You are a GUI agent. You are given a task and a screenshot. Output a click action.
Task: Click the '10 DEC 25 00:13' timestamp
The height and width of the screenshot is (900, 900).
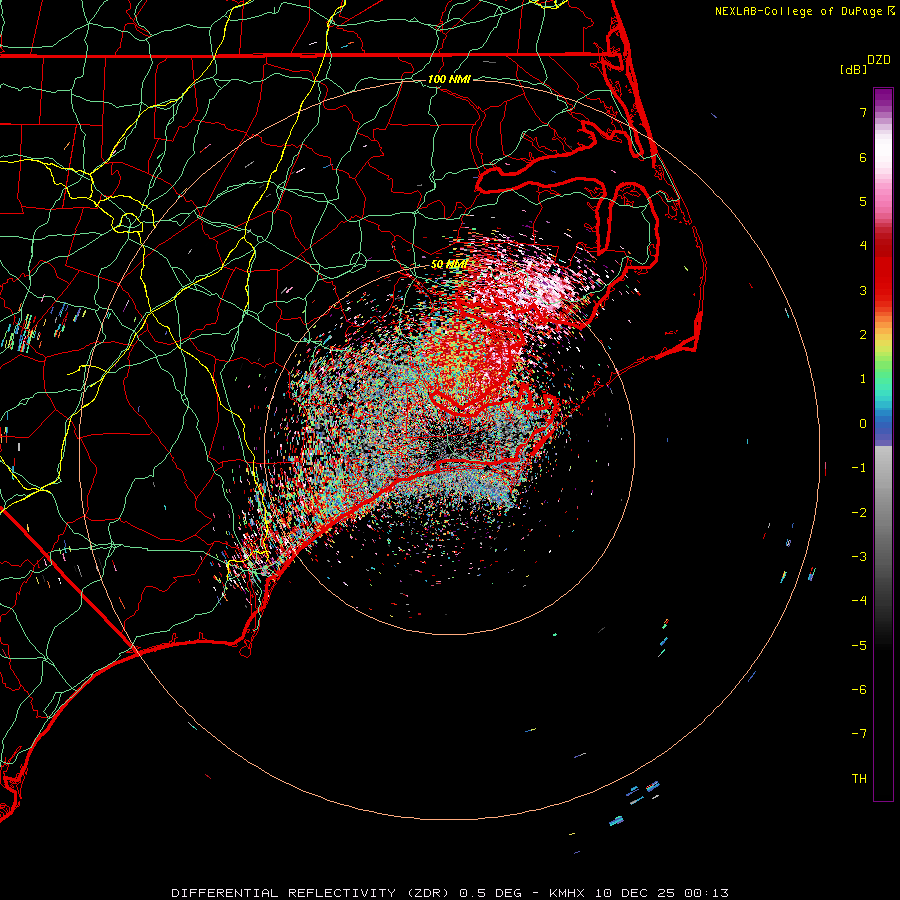(x=662, y=893)
